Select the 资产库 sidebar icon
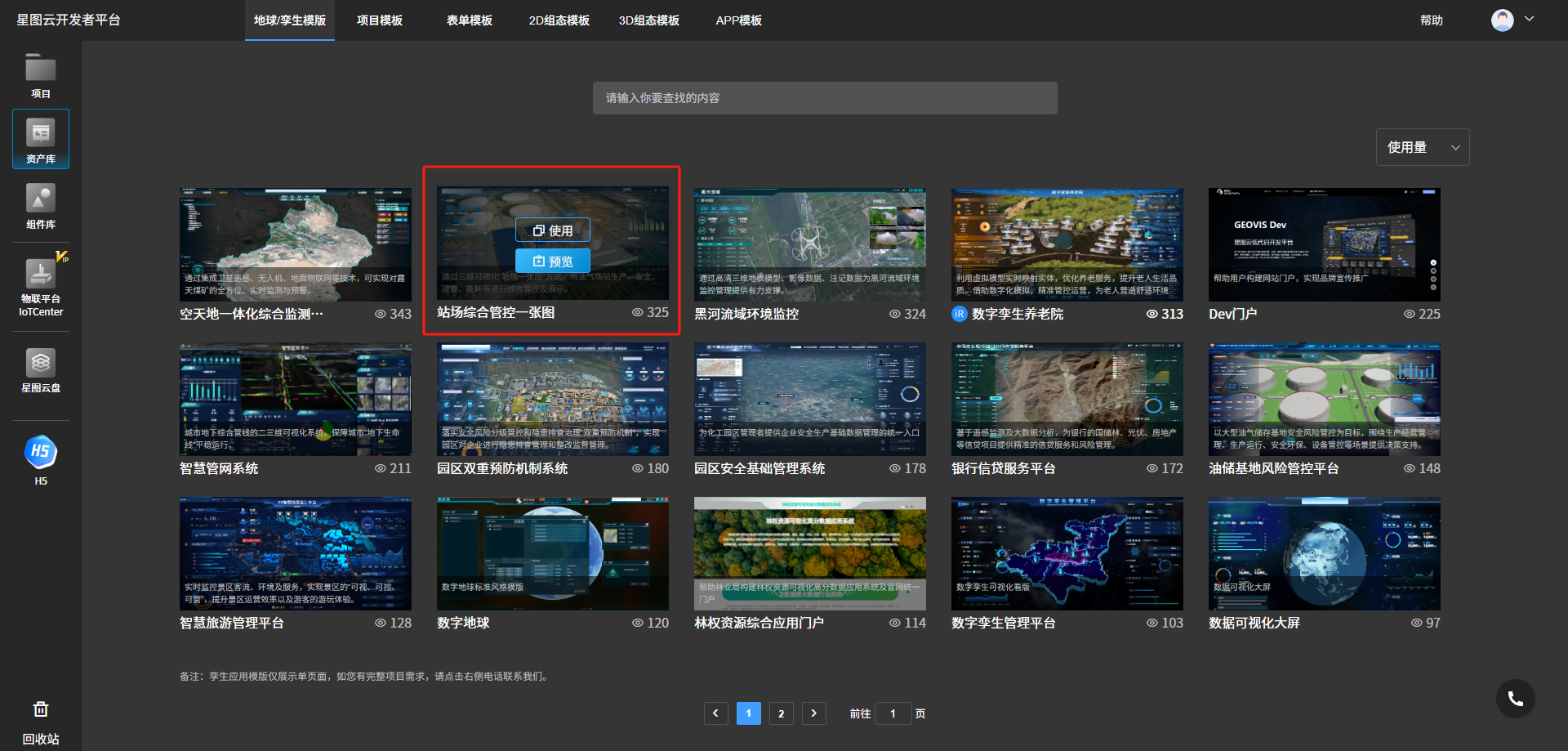Screen dimensions: 1568x751 click(41, 139)
